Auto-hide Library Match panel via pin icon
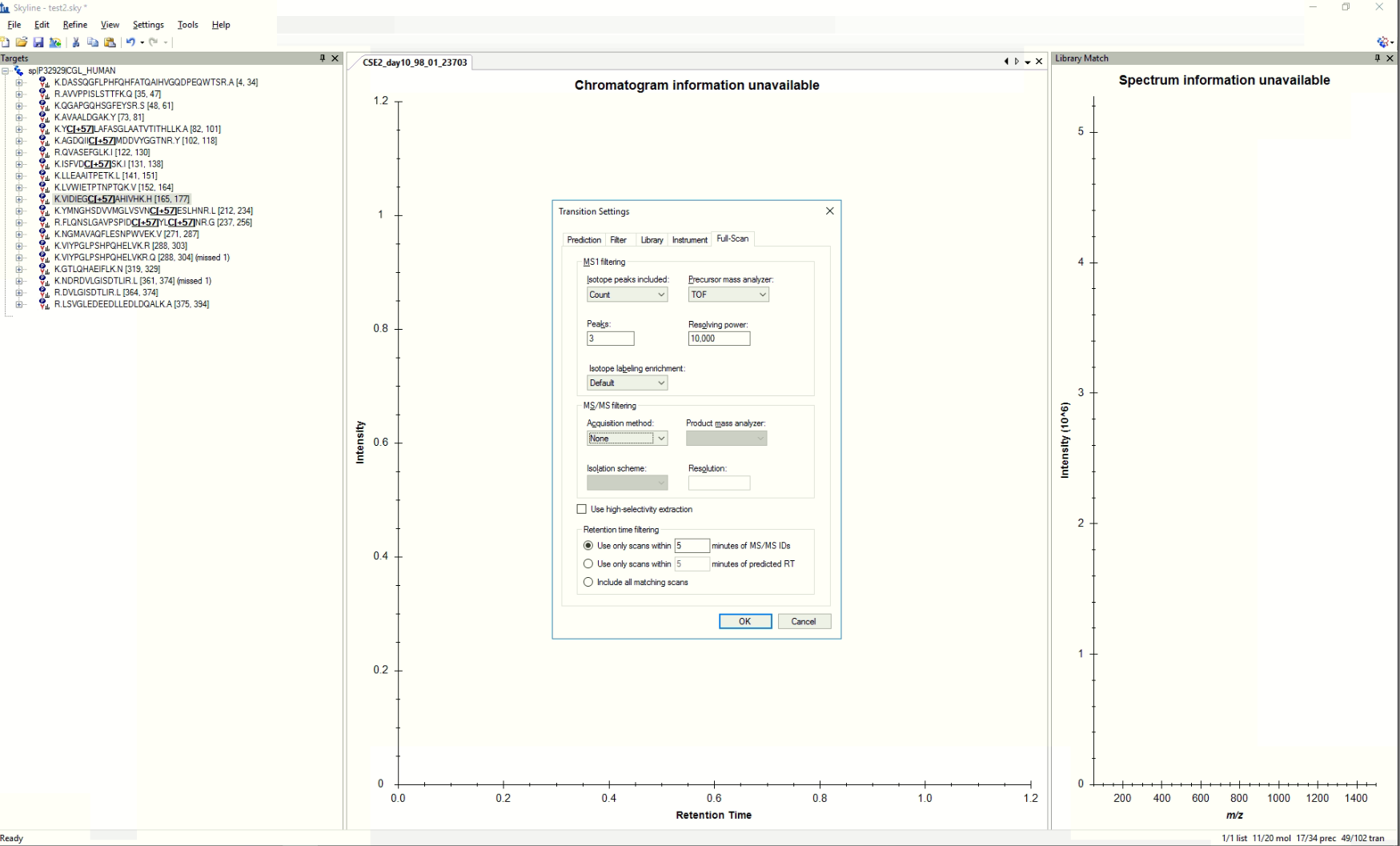 tap(1378, 58)
